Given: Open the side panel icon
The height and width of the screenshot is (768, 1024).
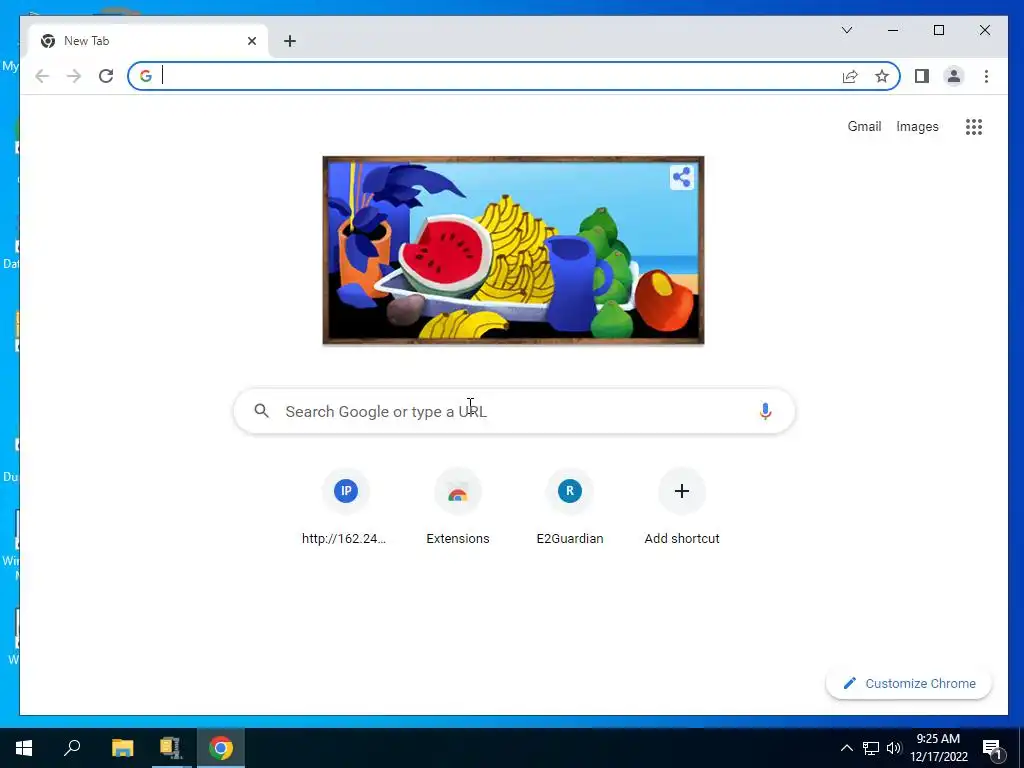Looking at the screenshot, I should click(x=921, y=76).
